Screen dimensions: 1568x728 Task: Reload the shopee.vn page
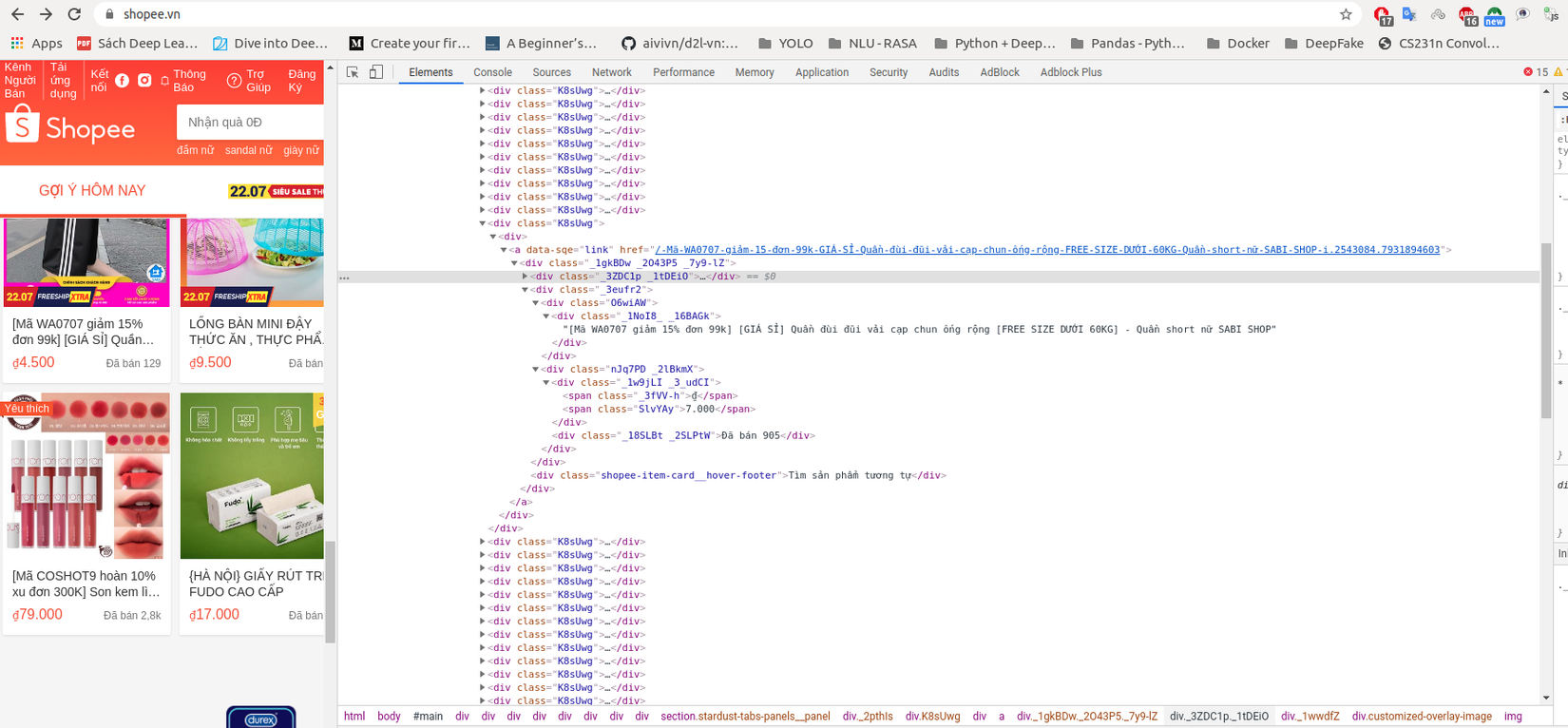point(74,14)
